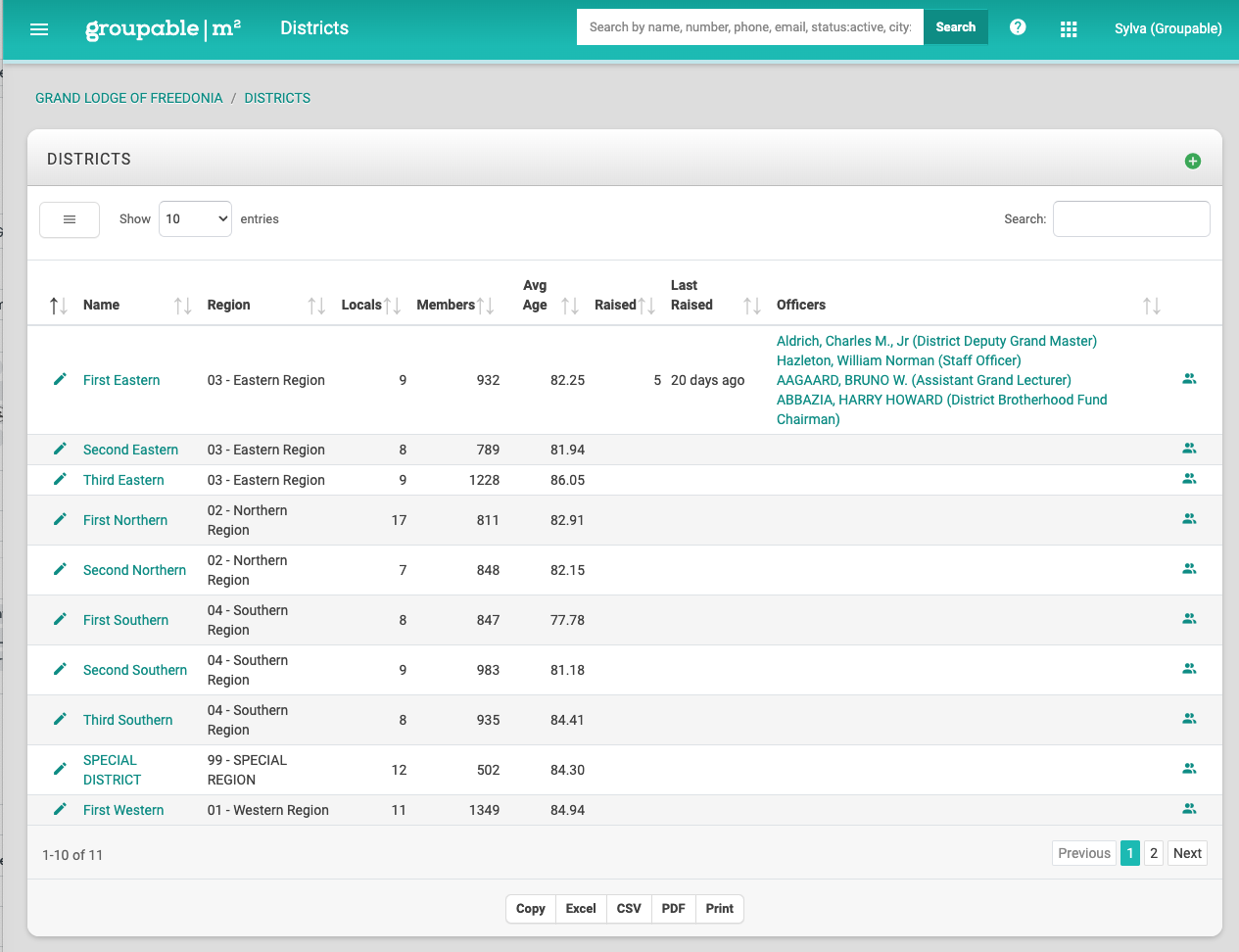Export the table with the Excel button
This screenshot has width=1239, height=952.
coord(581,909)
